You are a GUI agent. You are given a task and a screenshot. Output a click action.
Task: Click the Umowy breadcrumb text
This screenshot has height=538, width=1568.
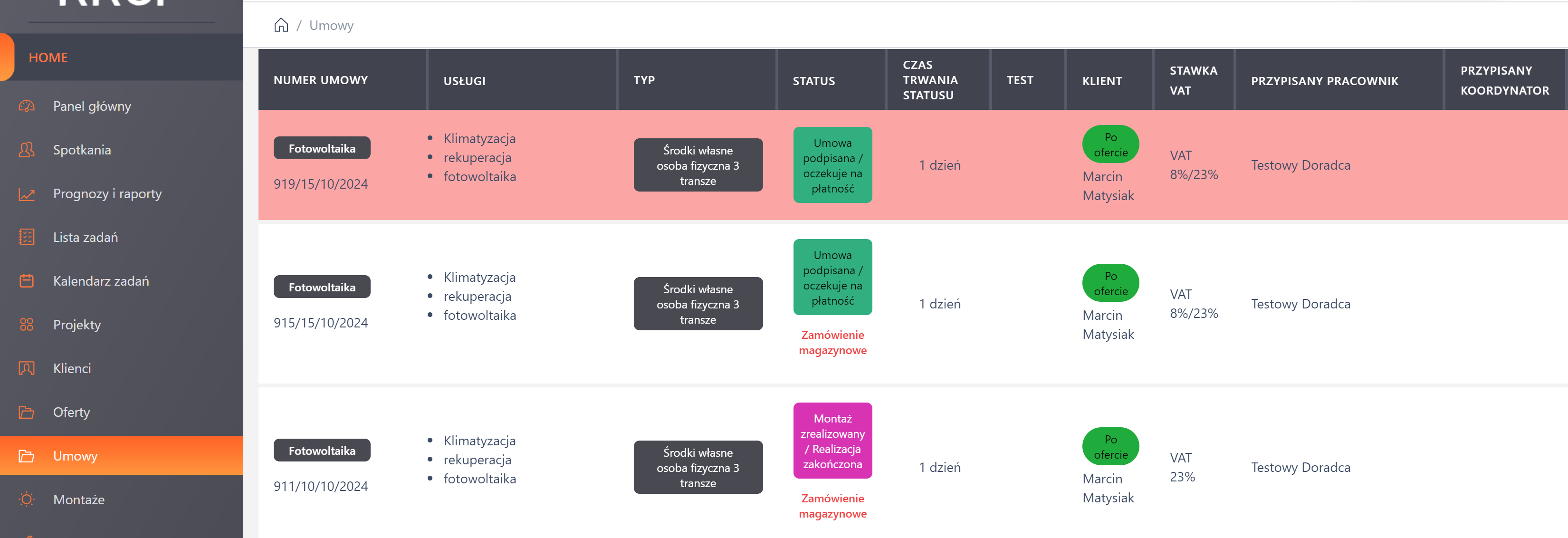pos(331,26)
